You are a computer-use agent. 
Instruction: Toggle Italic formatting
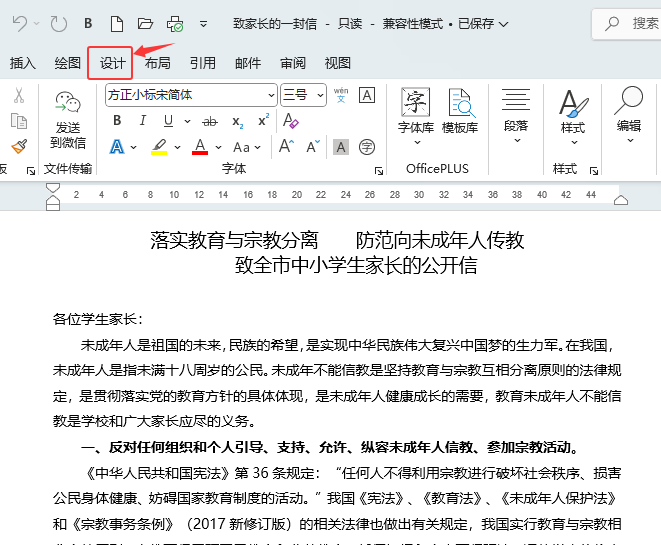[142, 121]
